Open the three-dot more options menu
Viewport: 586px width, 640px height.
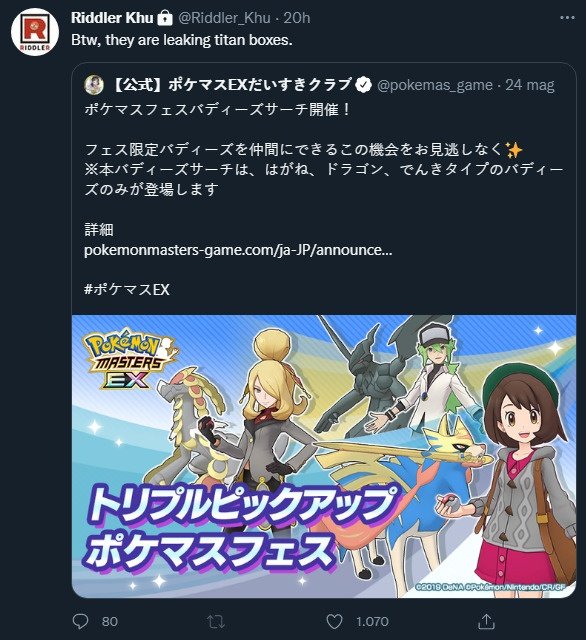567,18
